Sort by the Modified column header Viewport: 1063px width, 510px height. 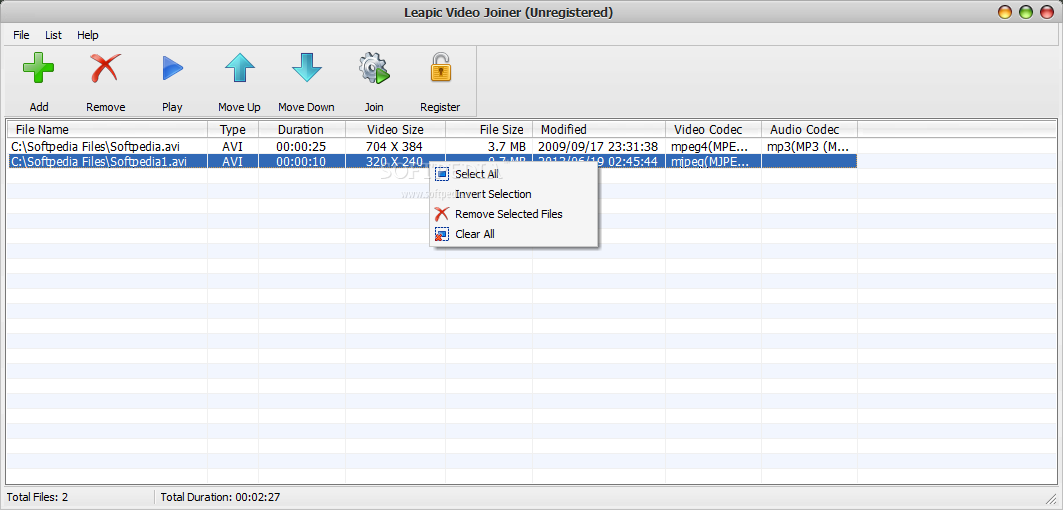pos(599,130)
